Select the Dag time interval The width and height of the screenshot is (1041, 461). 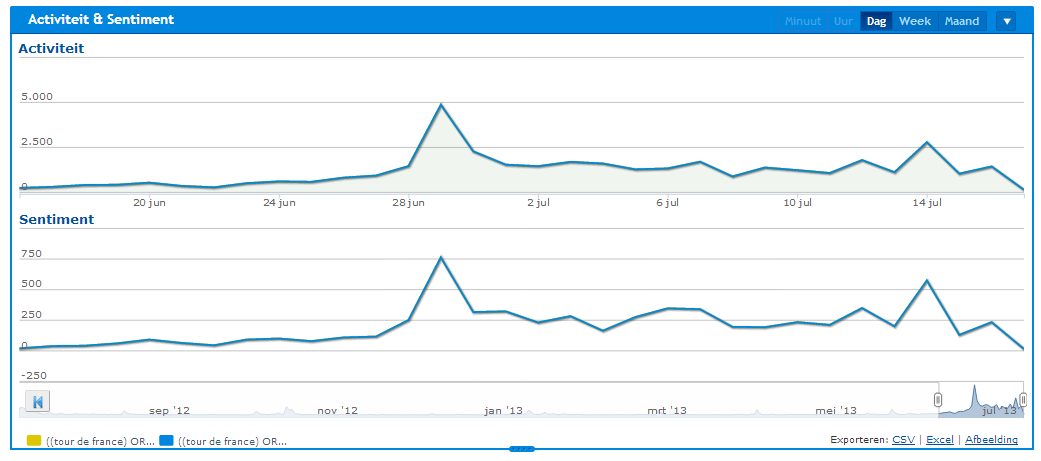pos(876,21)
